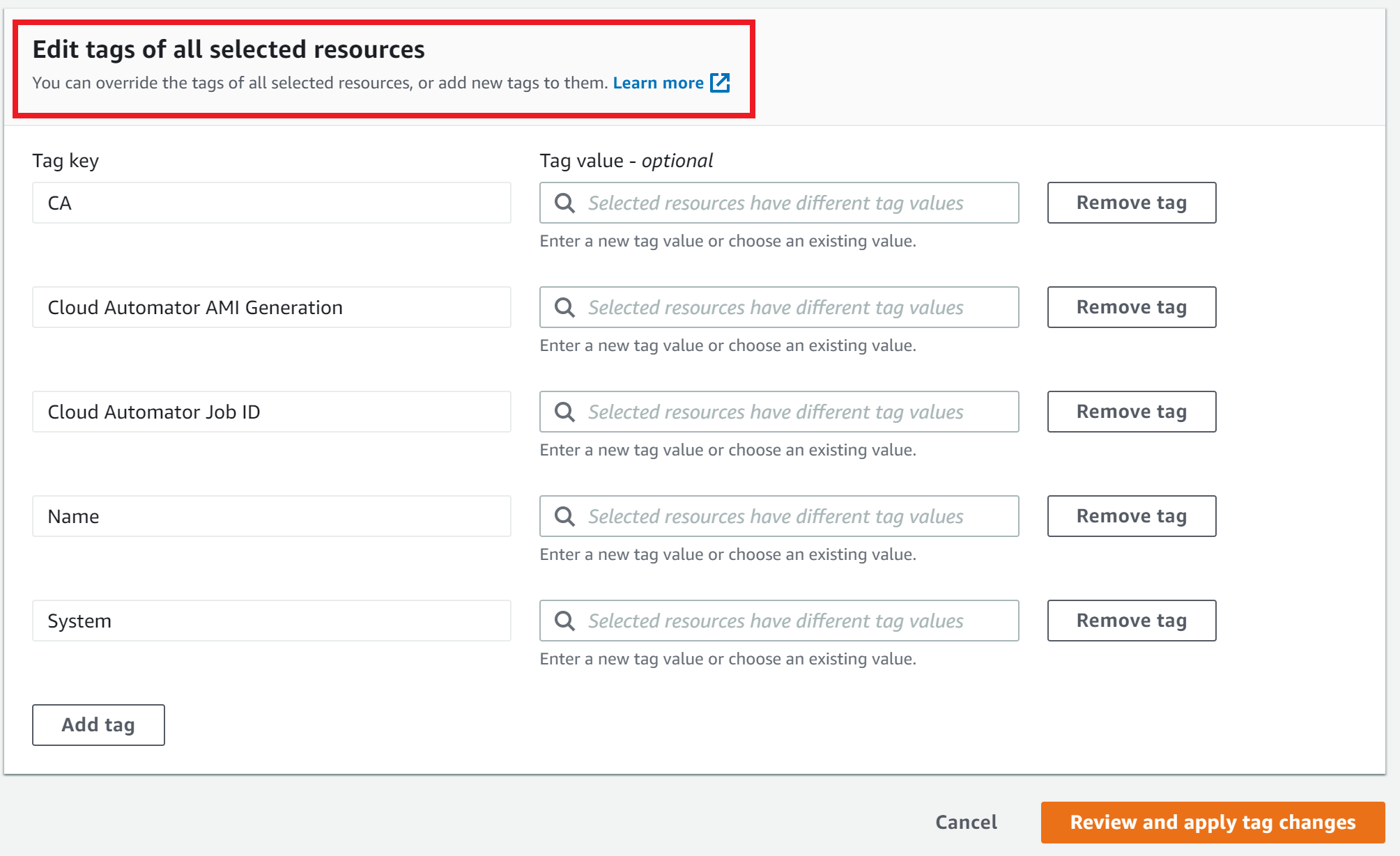
Task: Cancel the tag editing
Action: coord(966,822)
